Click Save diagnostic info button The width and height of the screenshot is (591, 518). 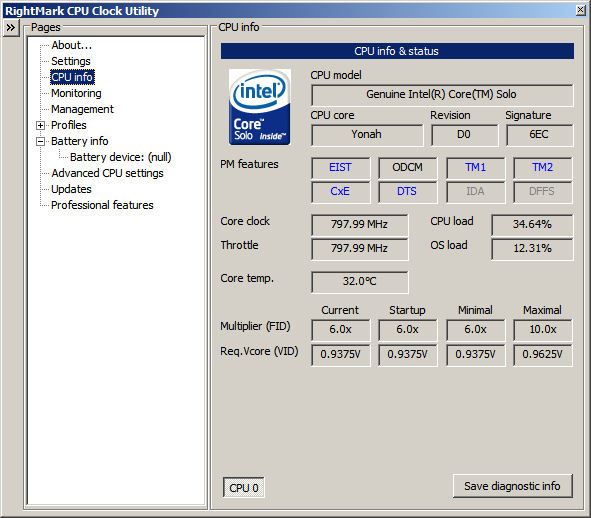coord(513,486)
